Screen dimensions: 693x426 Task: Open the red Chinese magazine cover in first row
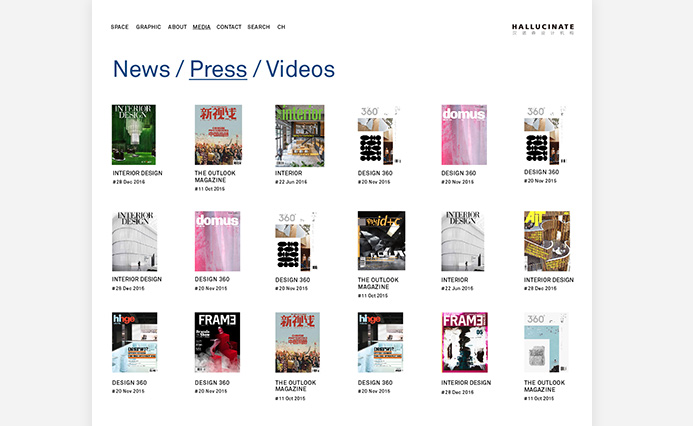218,135
